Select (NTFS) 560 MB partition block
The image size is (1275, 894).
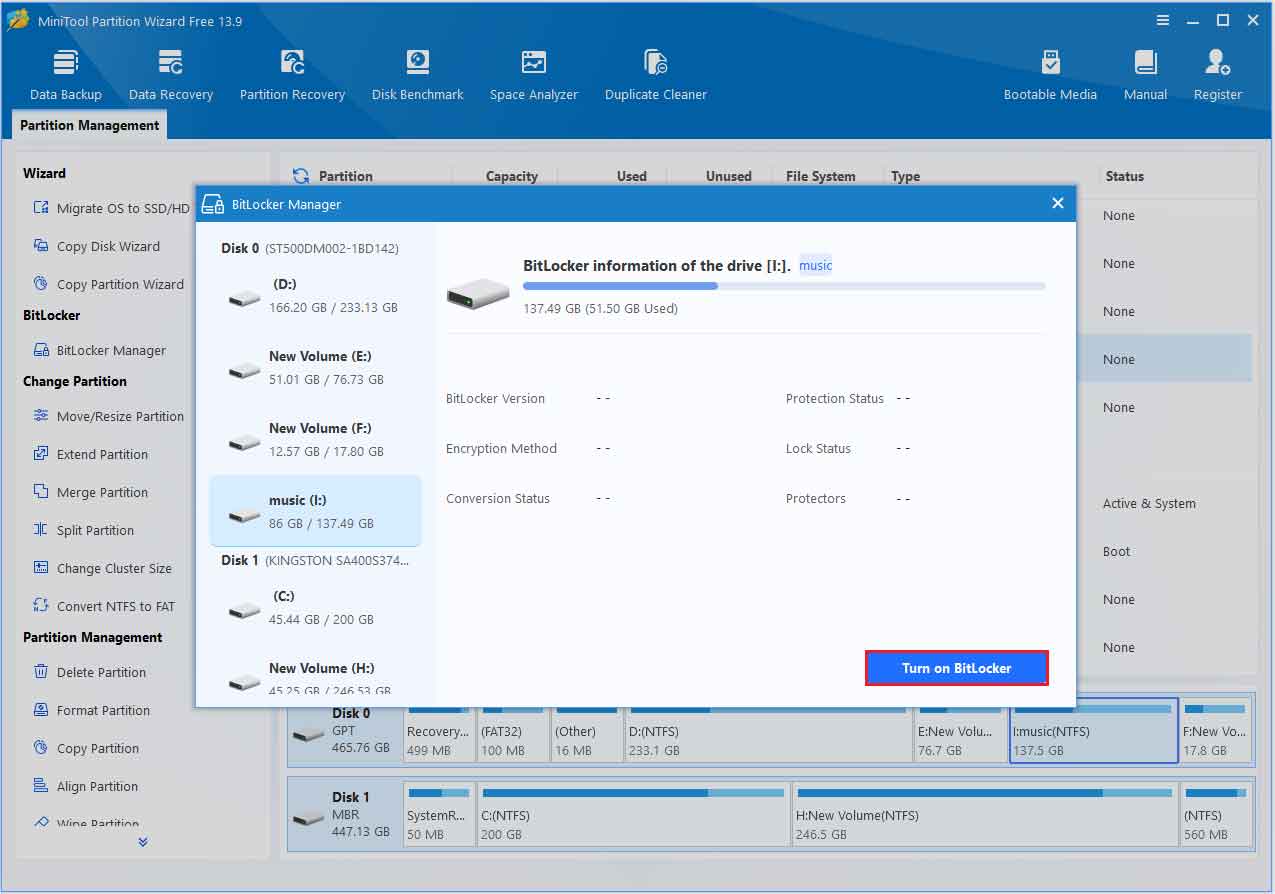1216,815
